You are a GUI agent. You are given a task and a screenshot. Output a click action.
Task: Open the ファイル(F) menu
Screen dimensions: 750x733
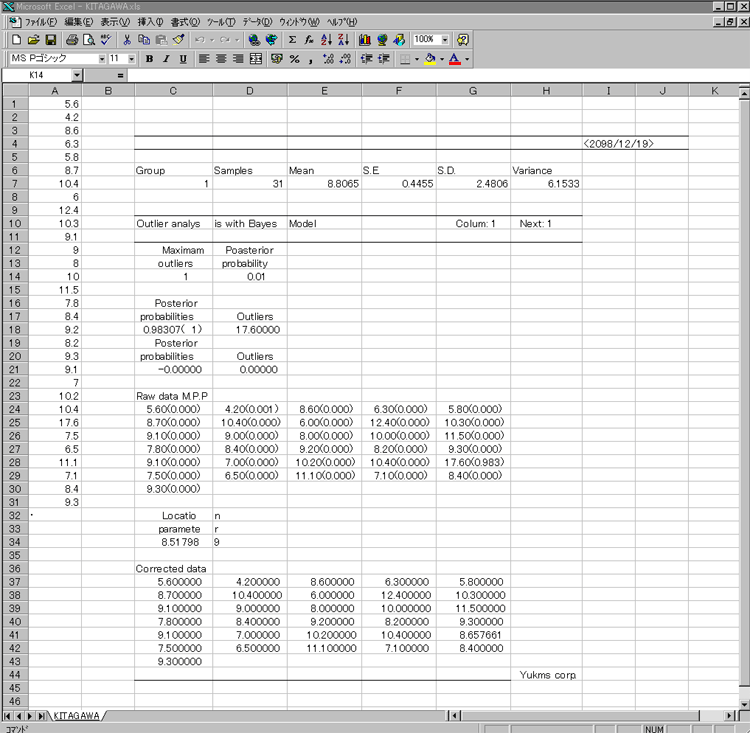point(41,22)
